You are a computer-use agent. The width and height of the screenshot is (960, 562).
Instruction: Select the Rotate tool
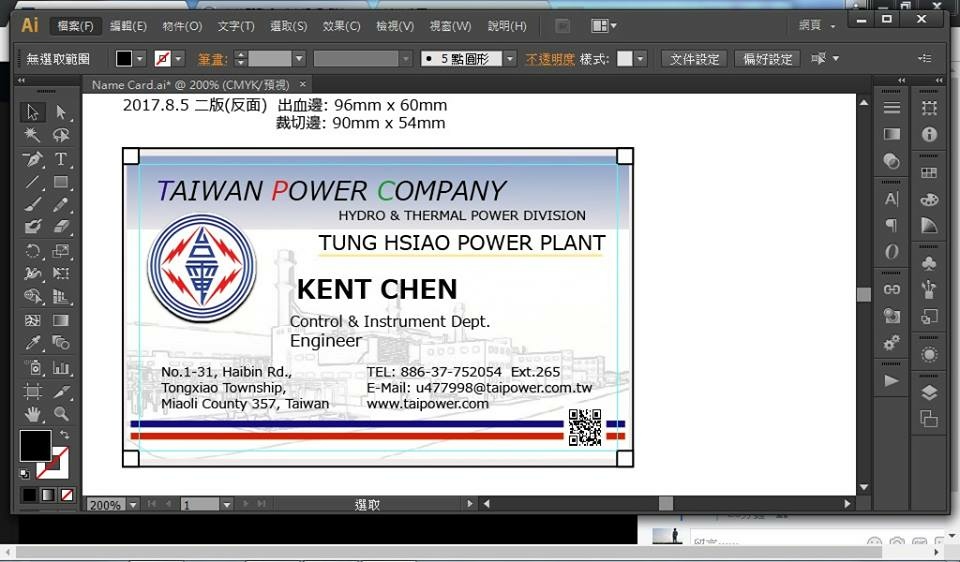tap(32, 251)
